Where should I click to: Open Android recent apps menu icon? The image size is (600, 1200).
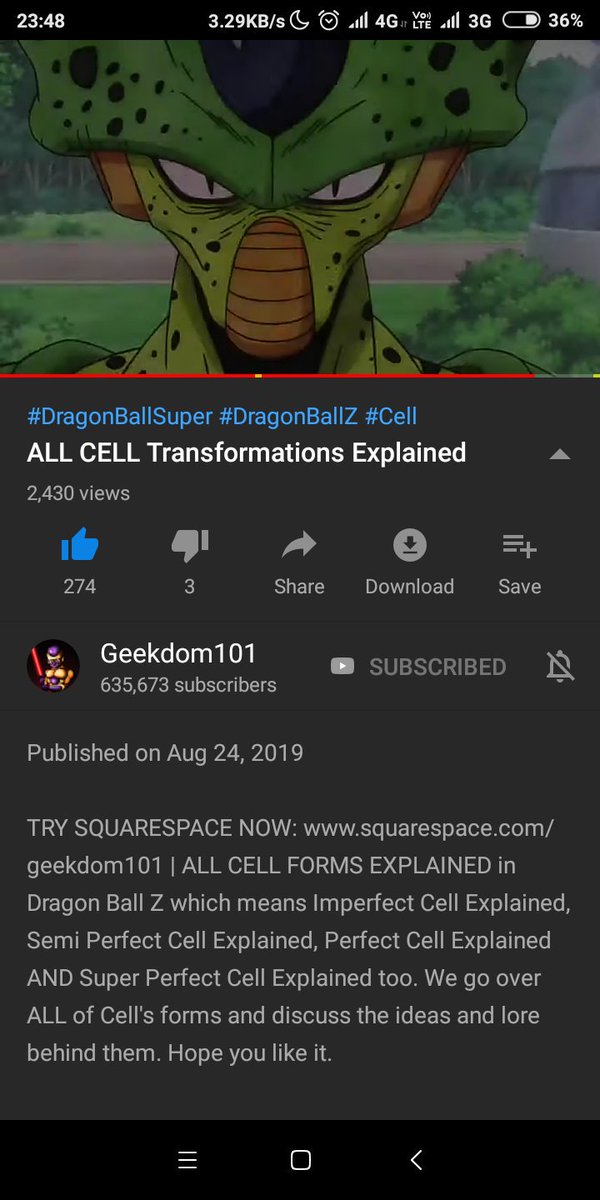pos(187,1160)
